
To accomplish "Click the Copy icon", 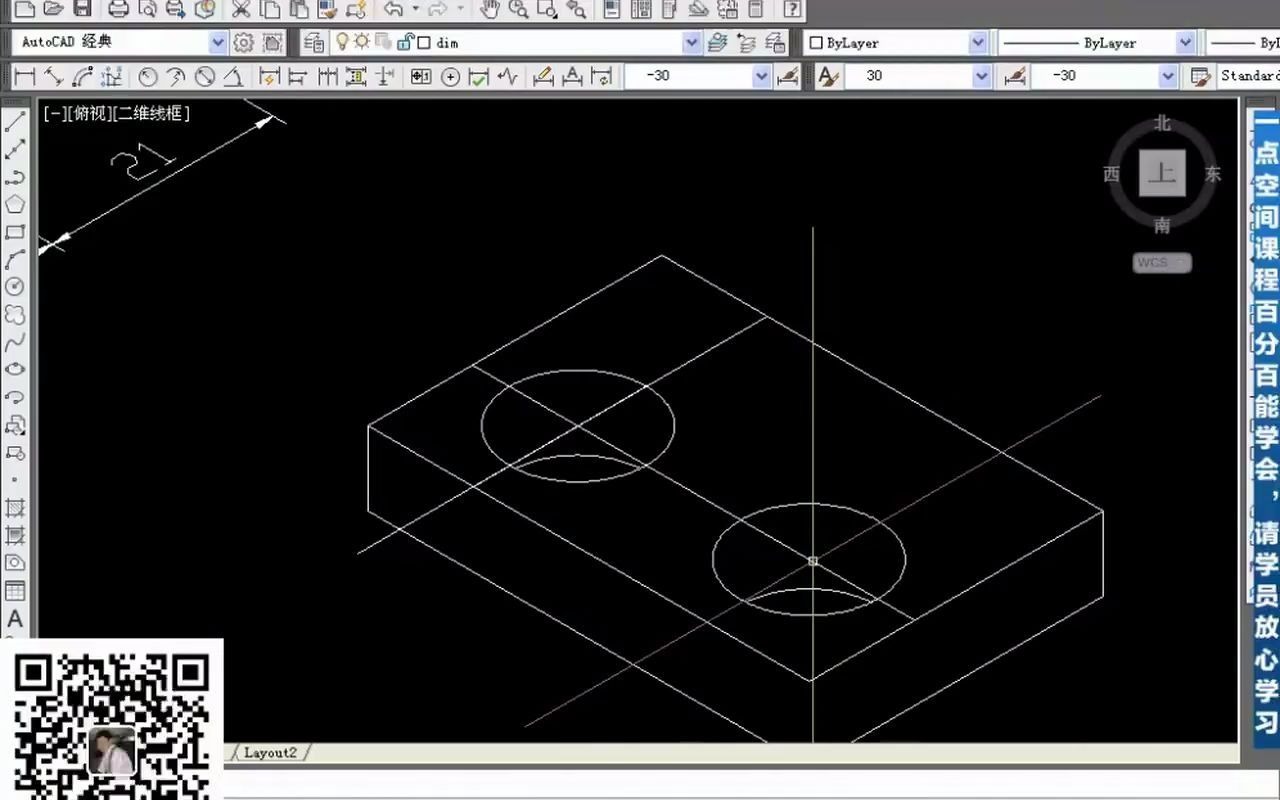I will click(x=270, y=10).
